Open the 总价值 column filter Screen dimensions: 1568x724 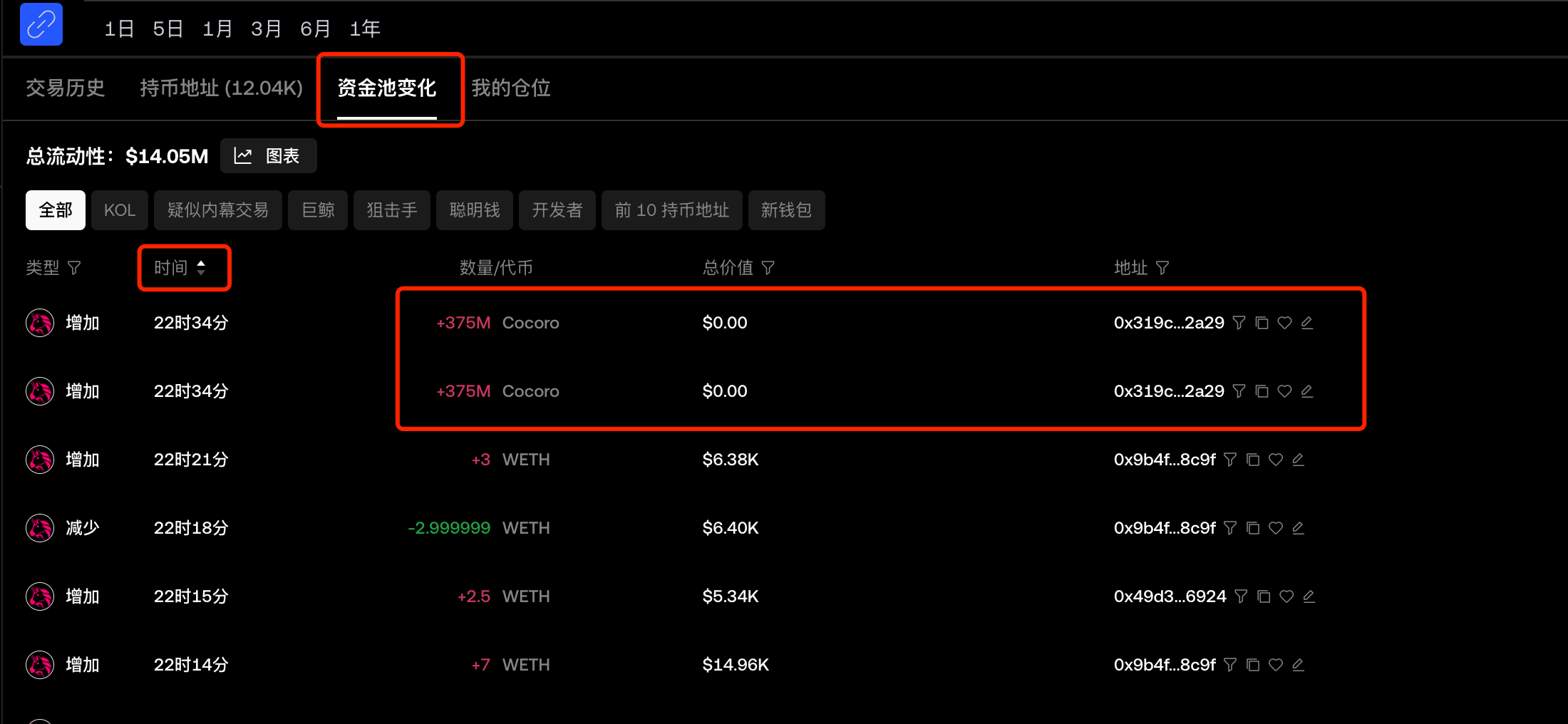coord(768,268)
